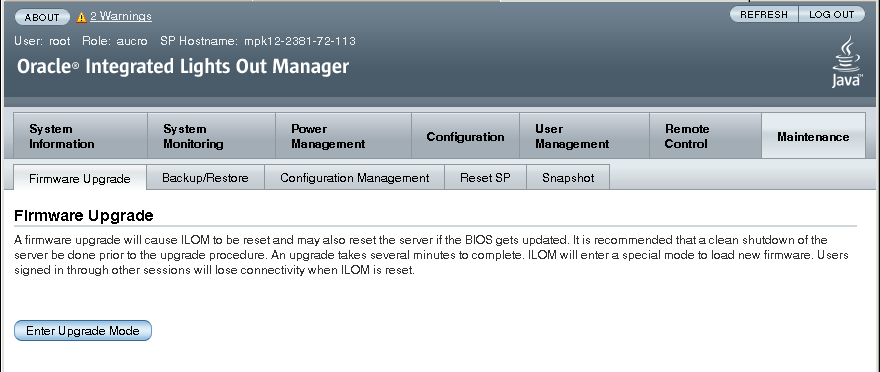Open the System Information tab

click(80, 136)
